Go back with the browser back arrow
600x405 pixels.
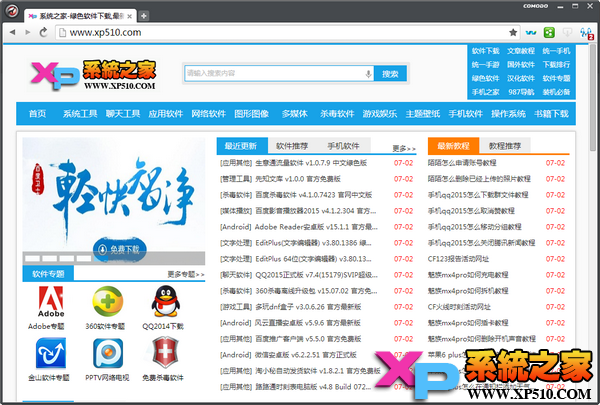(13, 33)
